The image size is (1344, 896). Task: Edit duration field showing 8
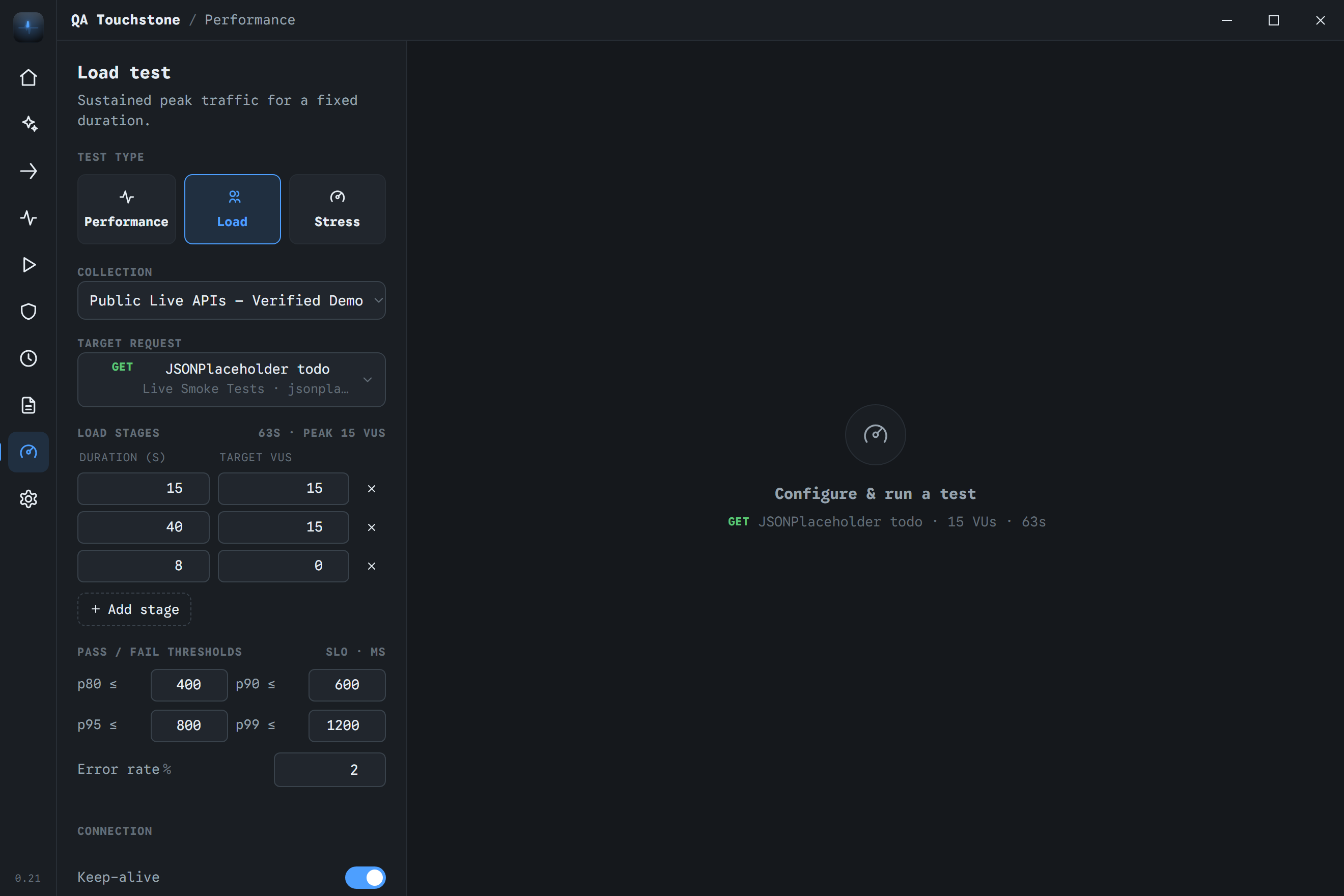point(144,566)
